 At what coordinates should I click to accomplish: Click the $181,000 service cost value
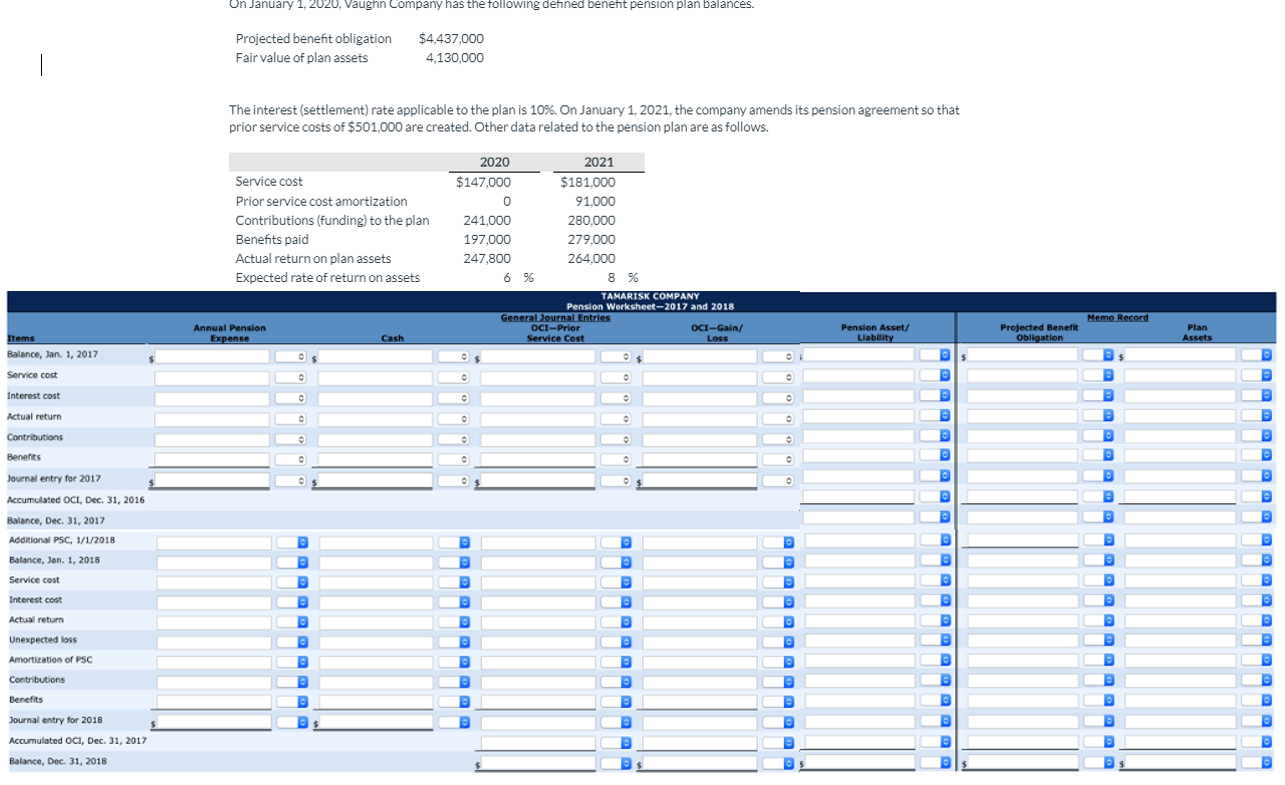(x=588, y=182)
